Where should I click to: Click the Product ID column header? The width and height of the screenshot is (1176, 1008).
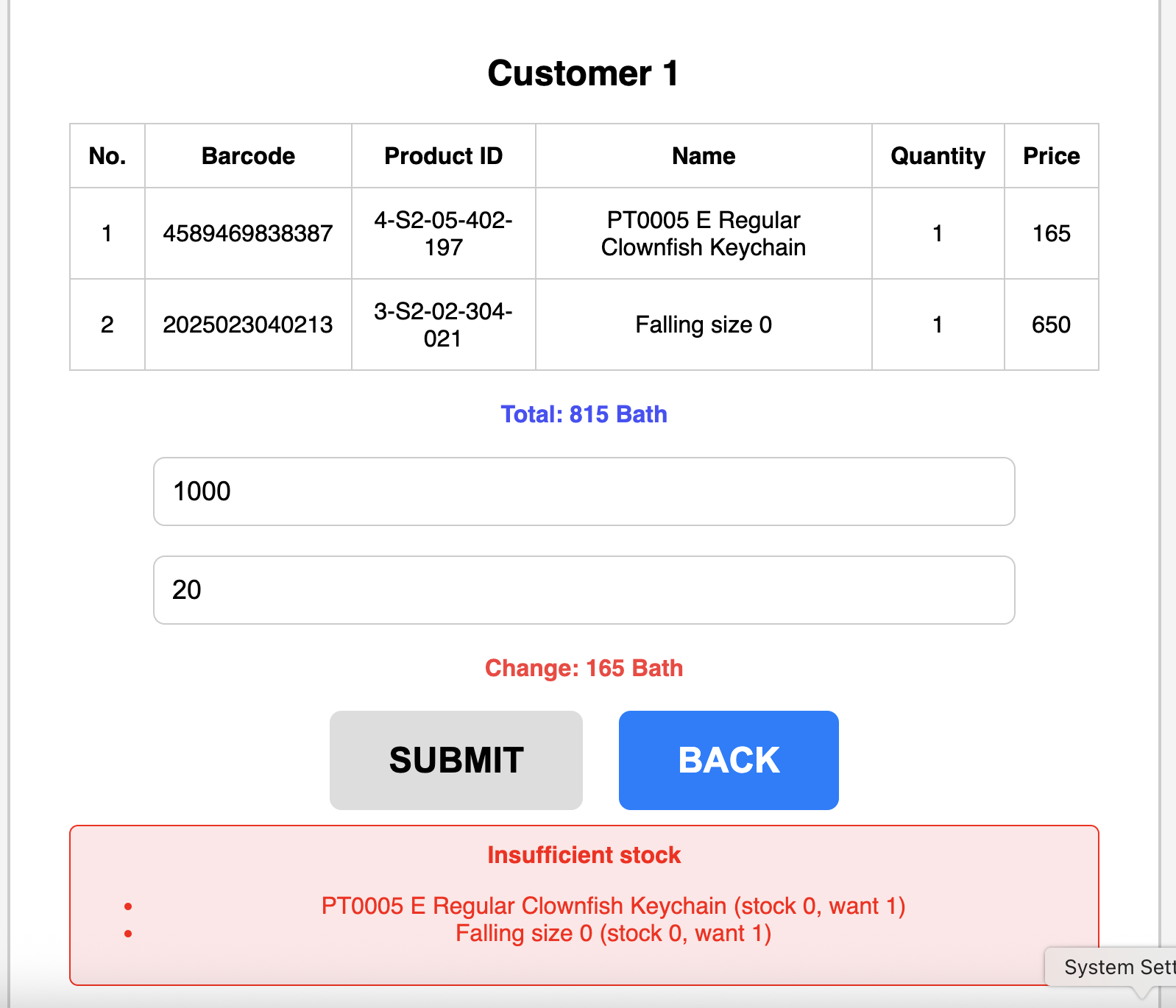coord(443,156)
